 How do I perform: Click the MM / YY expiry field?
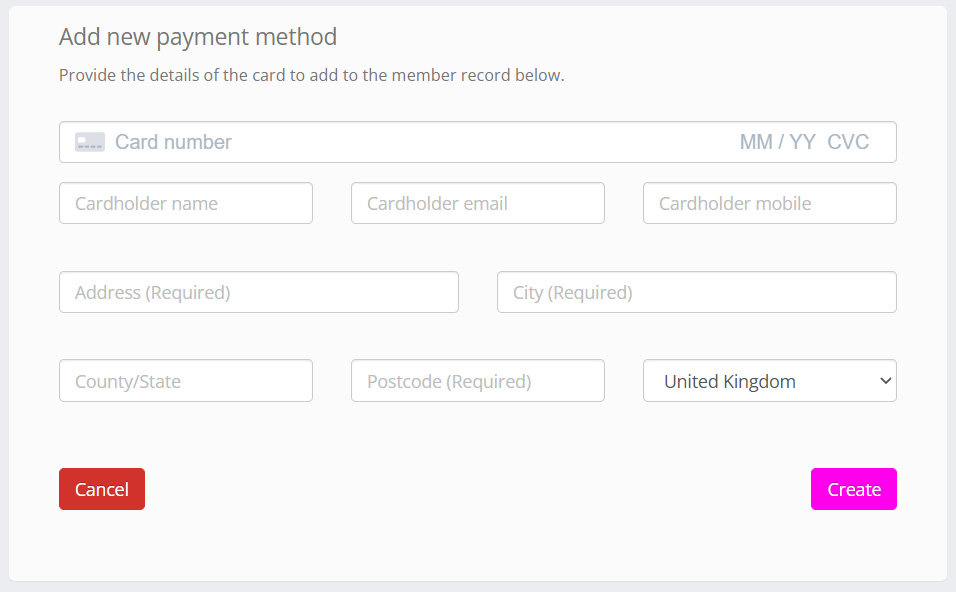[x=777, y=142]
